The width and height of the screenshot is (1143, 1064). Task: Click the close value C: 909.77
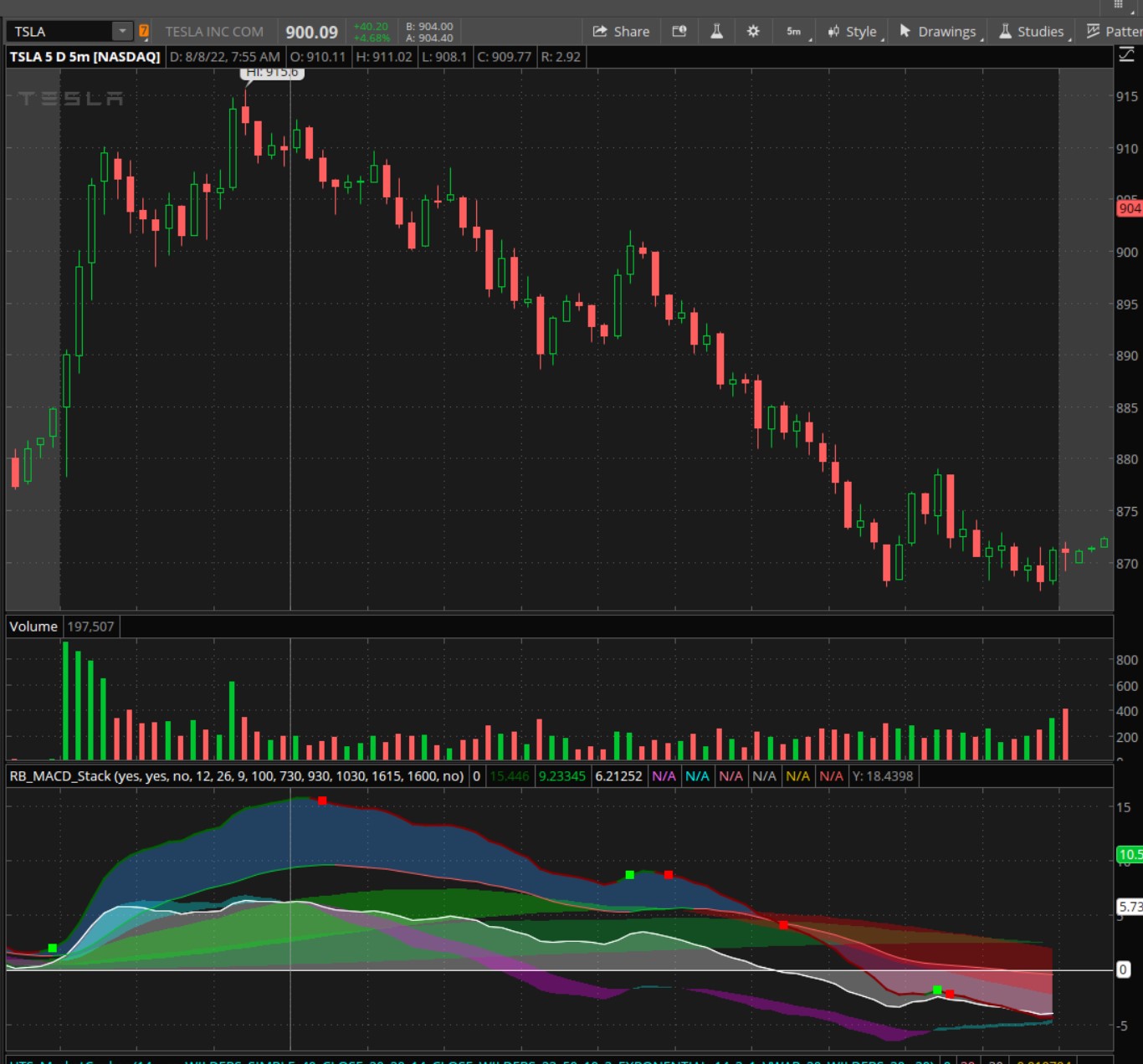504,57
